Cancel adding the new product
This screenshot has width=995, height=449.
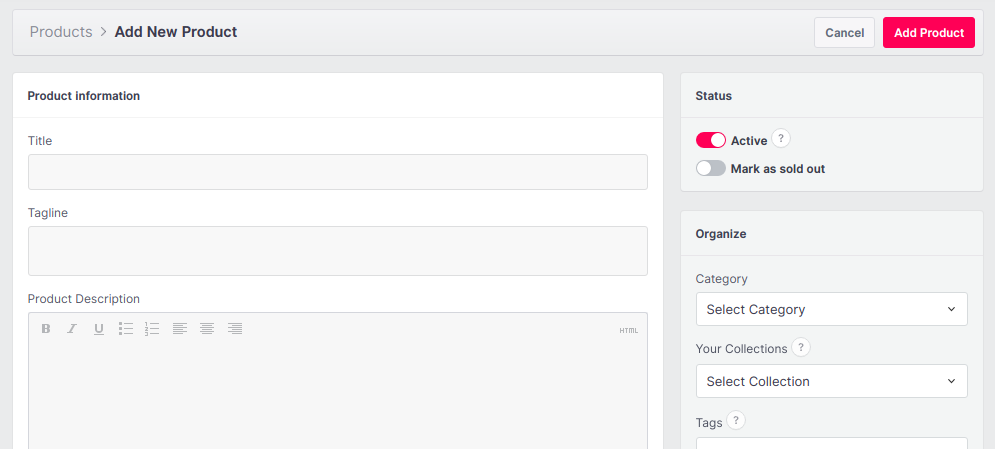coord(844,33)
